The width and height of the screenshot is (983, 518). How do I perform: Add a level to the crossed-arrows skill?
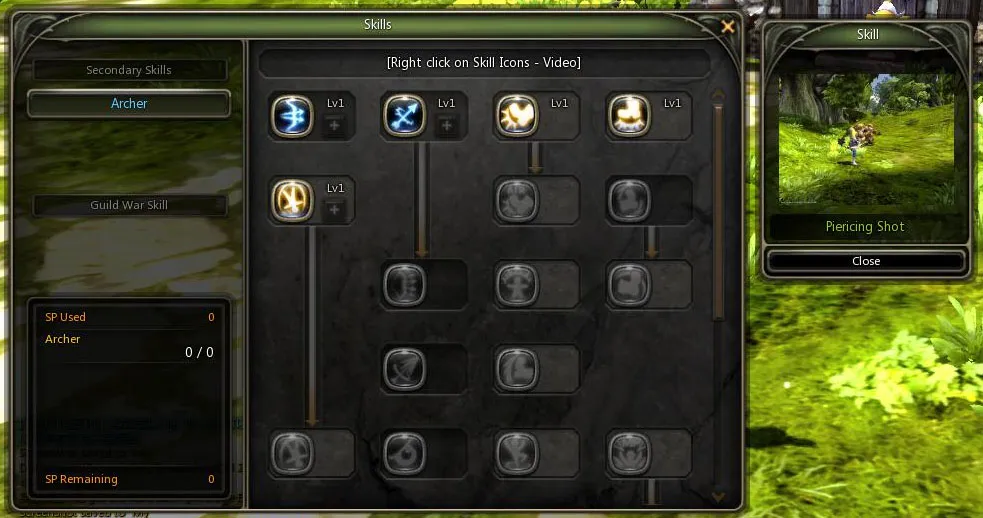(446, 125)
